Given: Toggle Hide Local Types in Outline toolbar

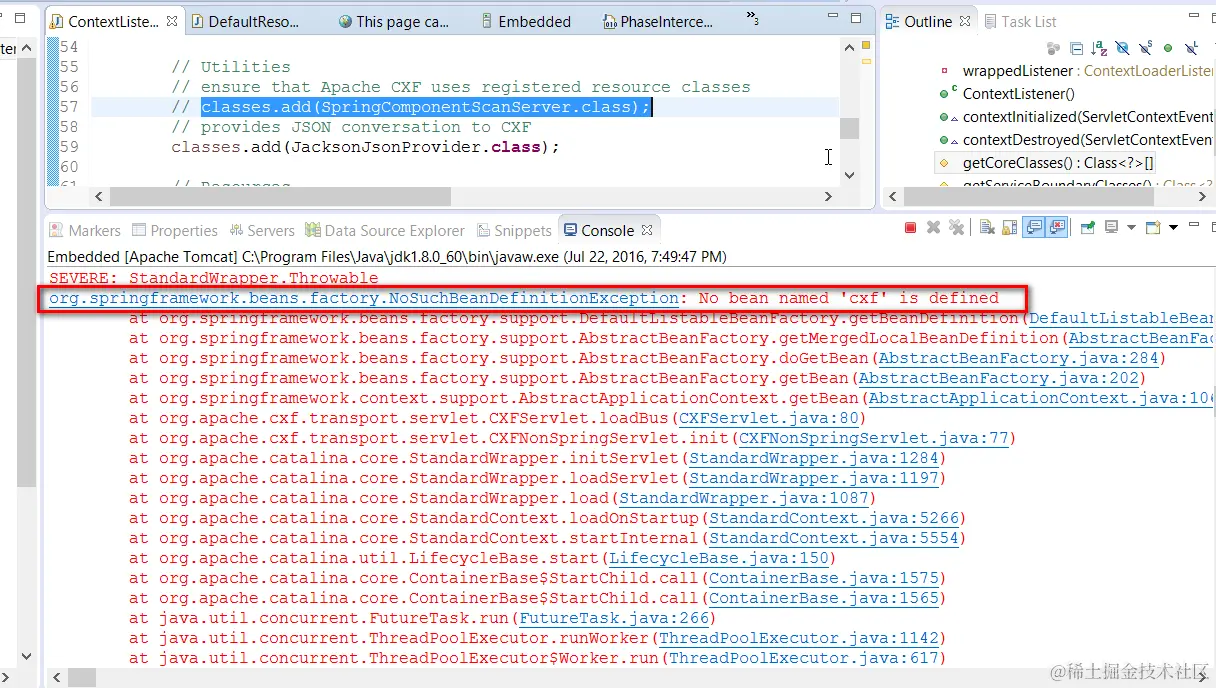Looking at the screenshot, I should (x=1191, y=48).
